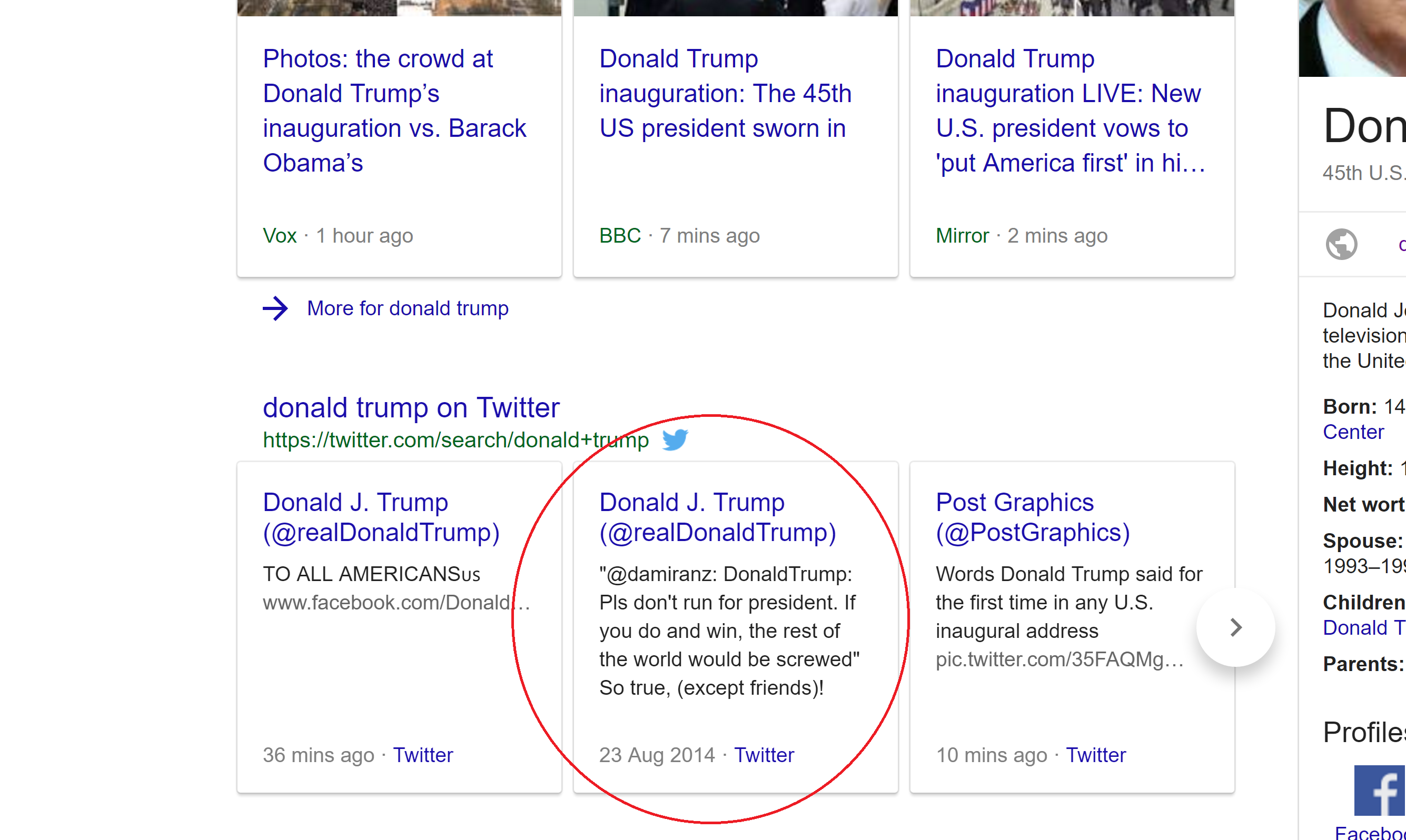The width and height of the screenshot is (1406, 840).
Task: Click Twitter link next to 10 mins ago
Action: click(1096, 755)
